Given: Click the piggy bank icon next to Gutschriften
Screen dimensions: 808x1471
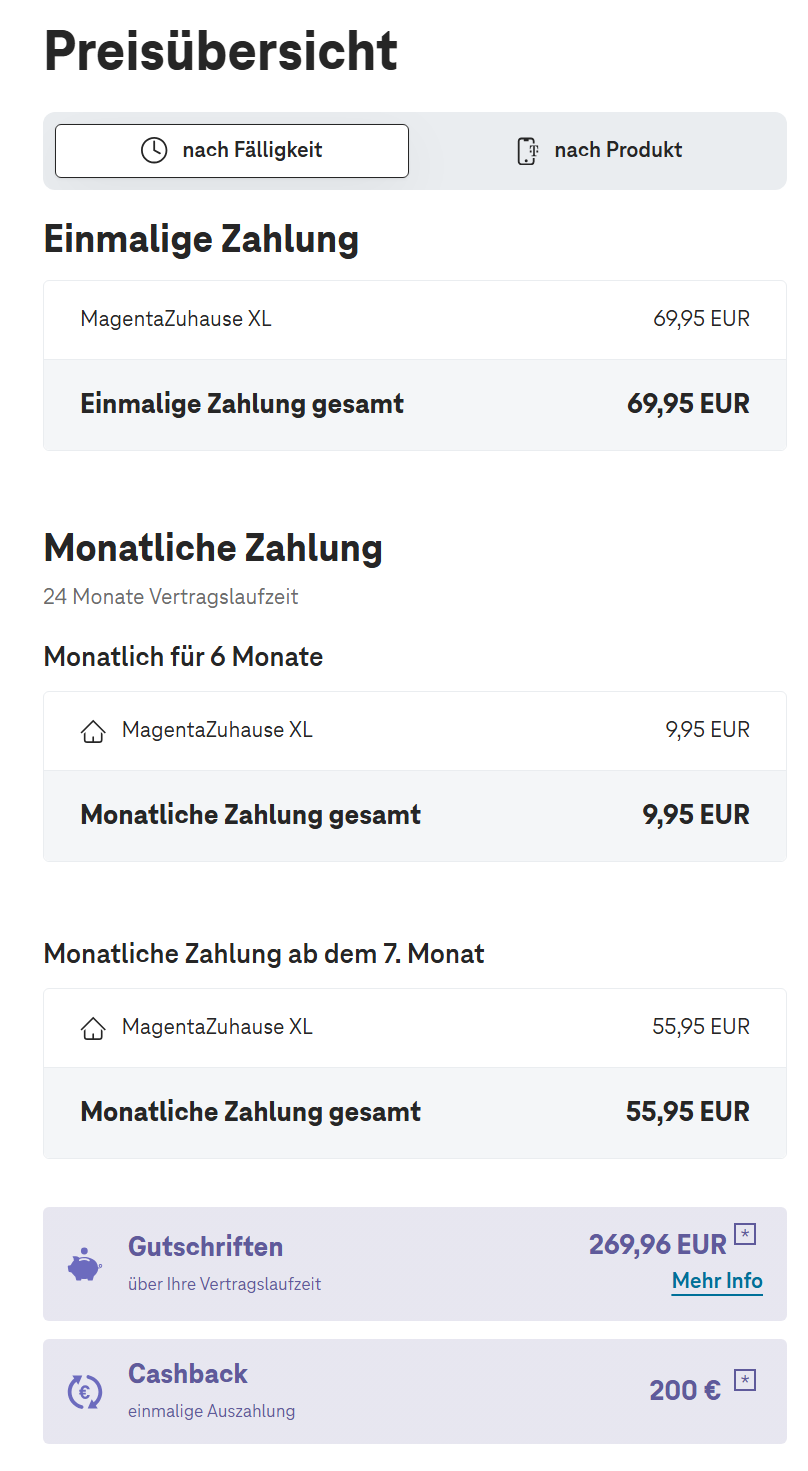Looking at the screenshot, I should pos(85,1264).
